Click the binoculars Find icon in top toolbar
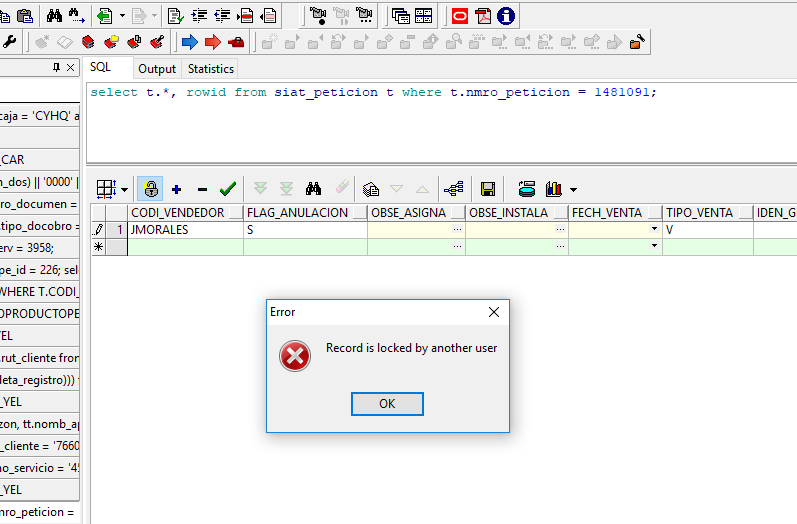The height and width of the screenshot is (524, 797). tap(54, 15)
